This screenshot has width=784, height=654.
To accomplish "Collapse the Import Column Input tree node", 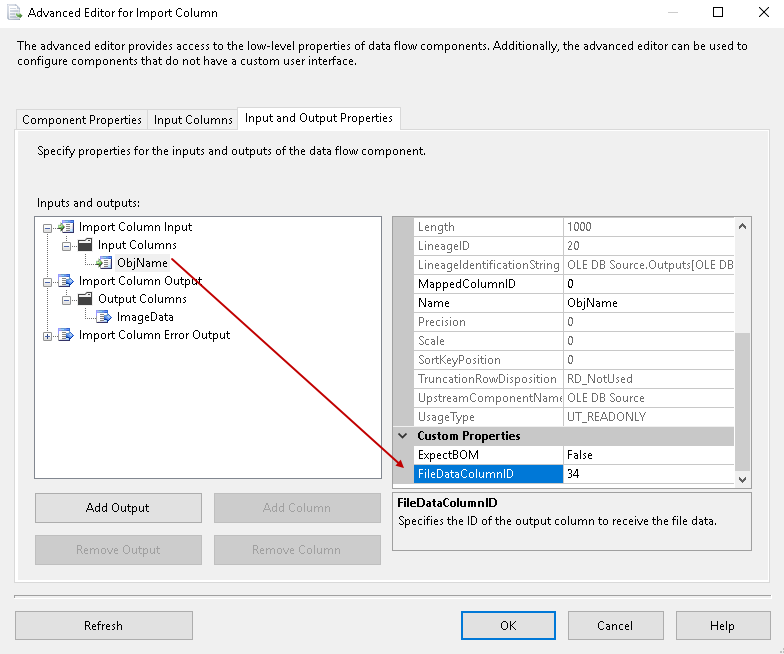I will (x=47, y=227).
